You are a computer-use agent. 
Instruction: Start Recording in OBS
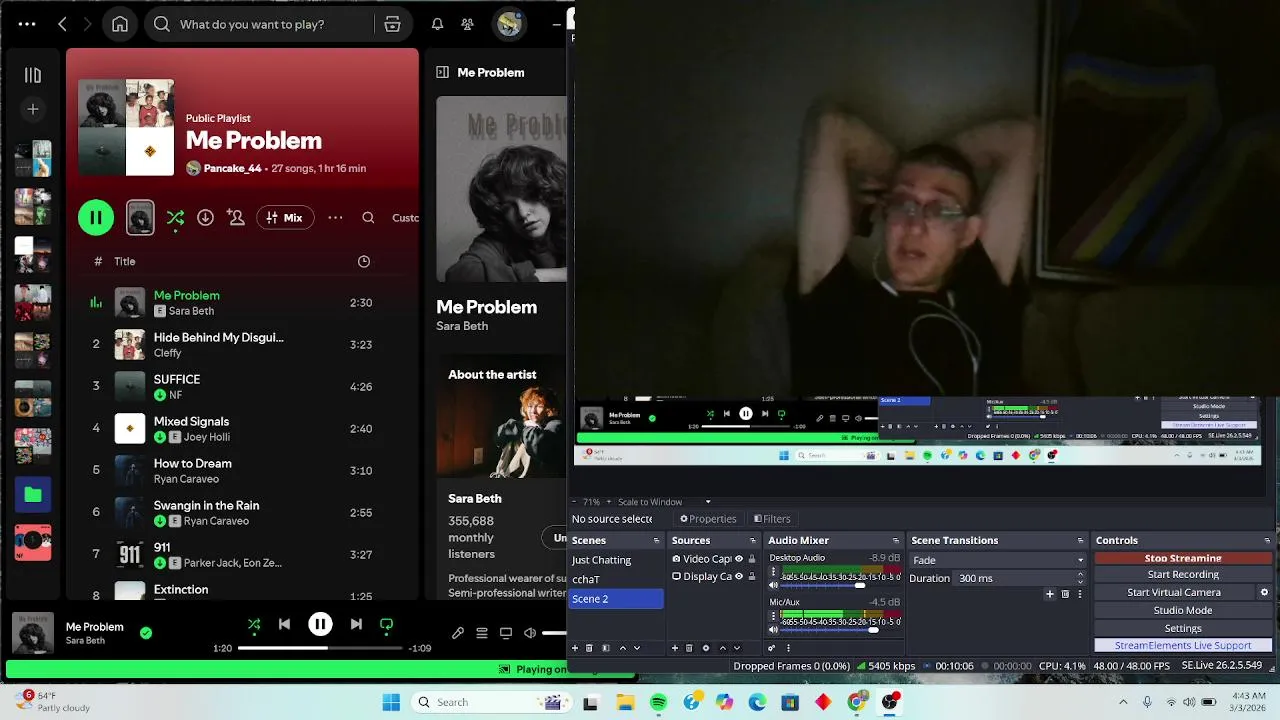1183,574
